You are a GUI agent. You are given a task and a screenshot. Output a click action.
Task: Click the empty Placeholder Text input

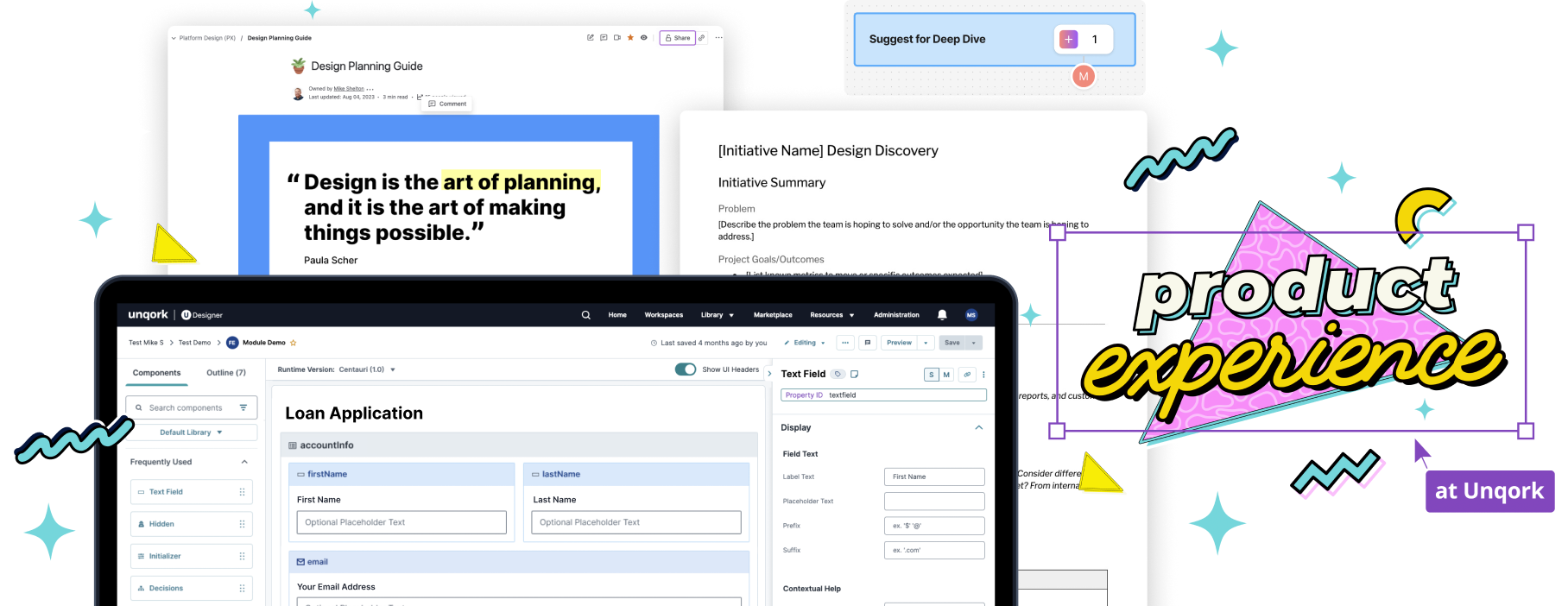point(934,501)
